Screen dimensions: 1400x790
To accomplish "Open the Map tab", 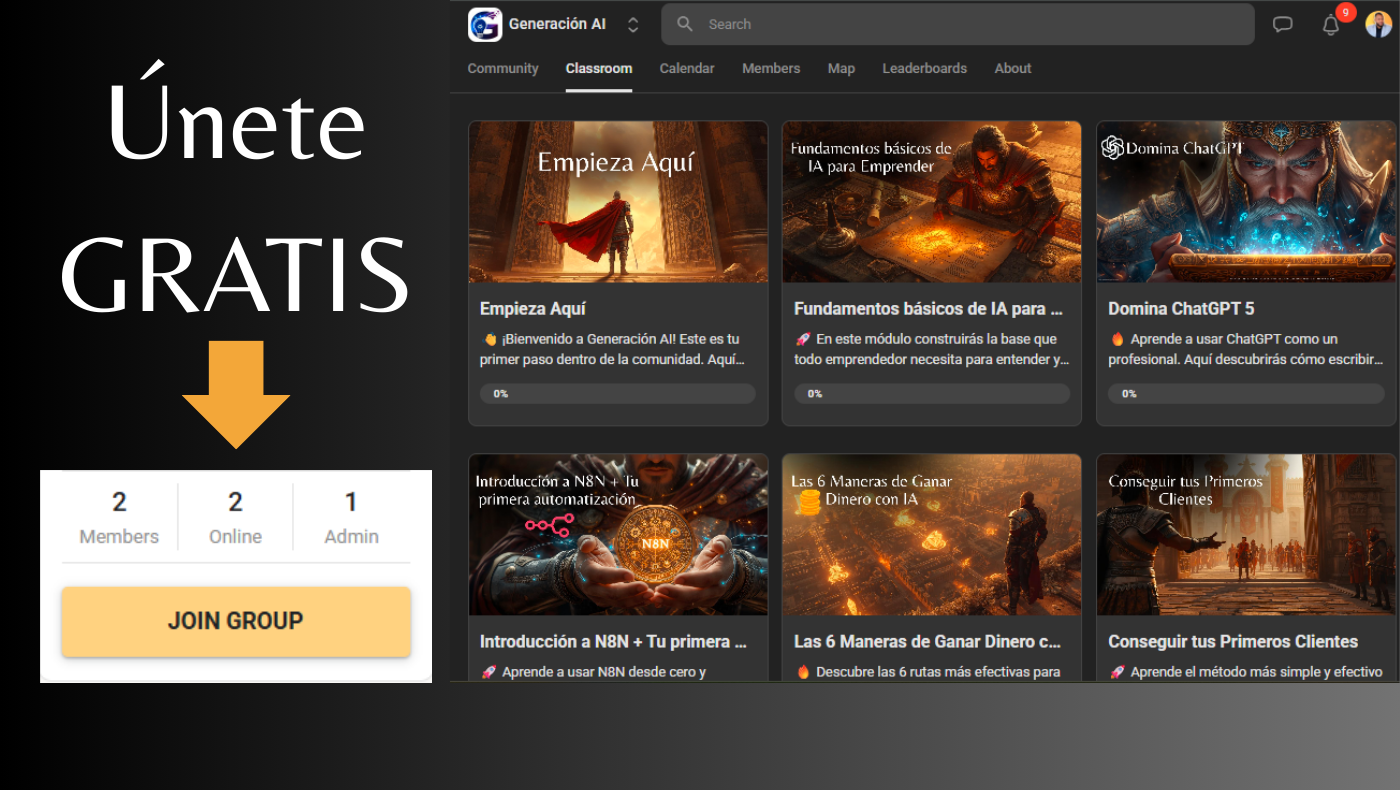I will 841,69.
